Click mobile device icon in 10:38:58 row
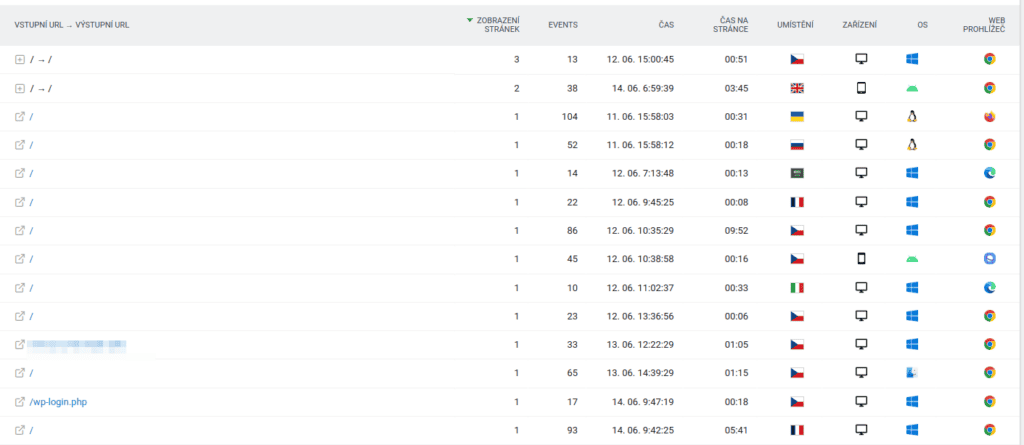The width and height of the screenshot is (1024, 445). [861, 259]
